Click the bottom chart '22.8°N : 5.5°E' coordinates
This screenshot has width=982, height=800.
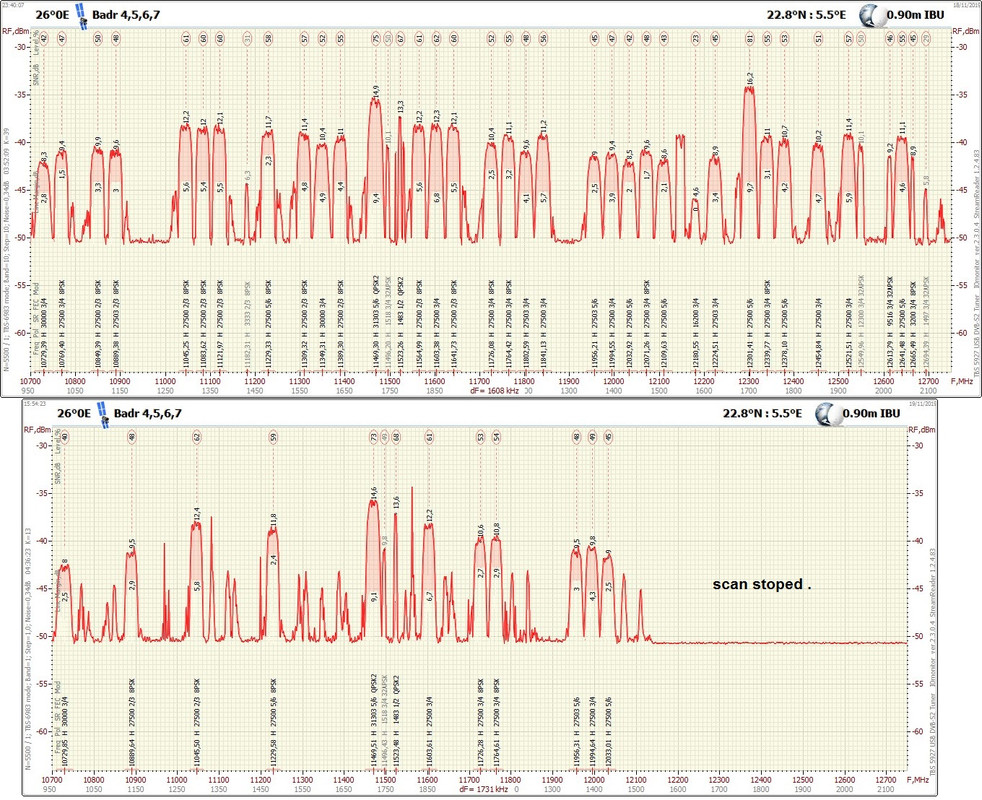tap(763, 413)
